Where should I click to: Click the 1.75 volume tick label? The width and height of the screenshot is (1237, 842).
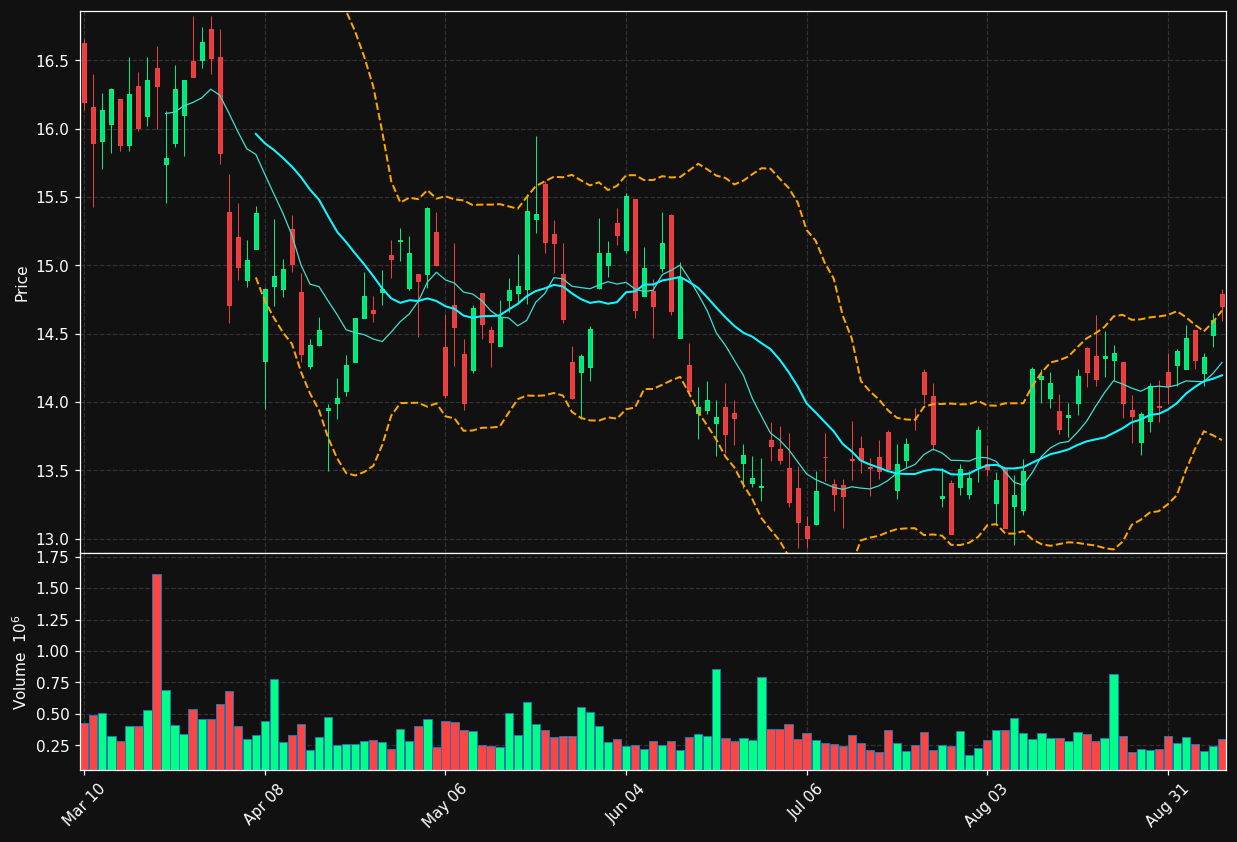pyautogui.click(x=52, y=558)
